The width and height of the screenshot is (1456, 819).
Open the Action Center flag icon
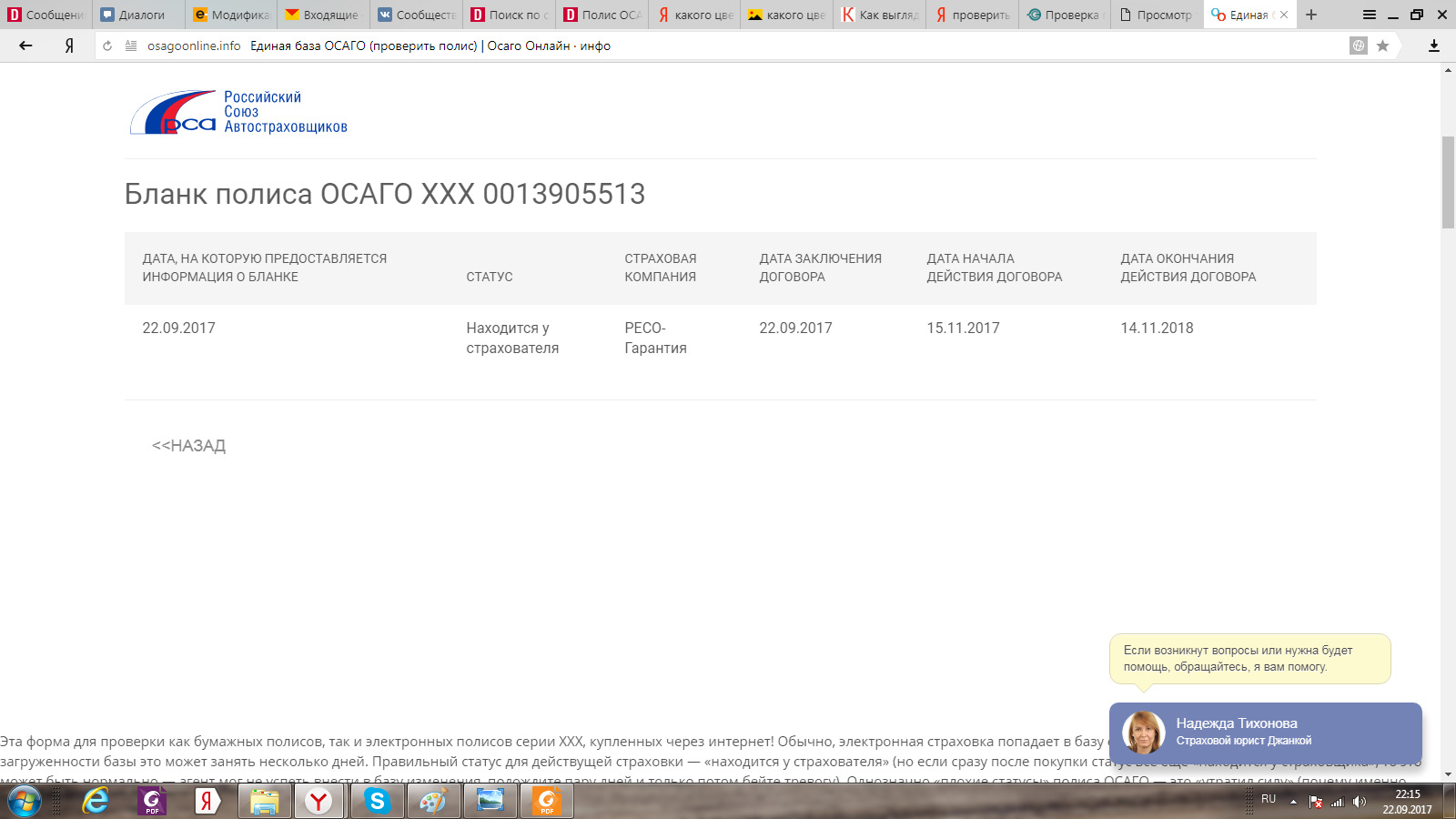point(1315,802)
